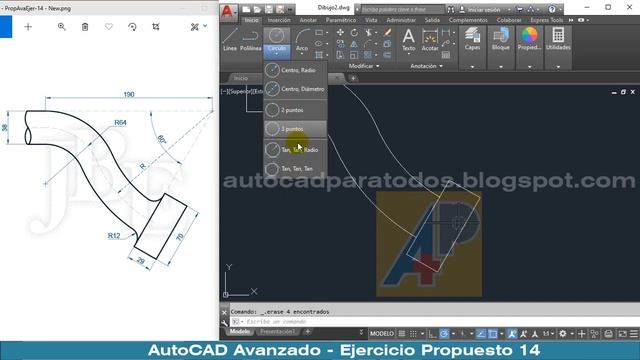Toggle annotation visibility icon in status bar
This screenshot has height=360, width=640.
[x=512, y=334]
